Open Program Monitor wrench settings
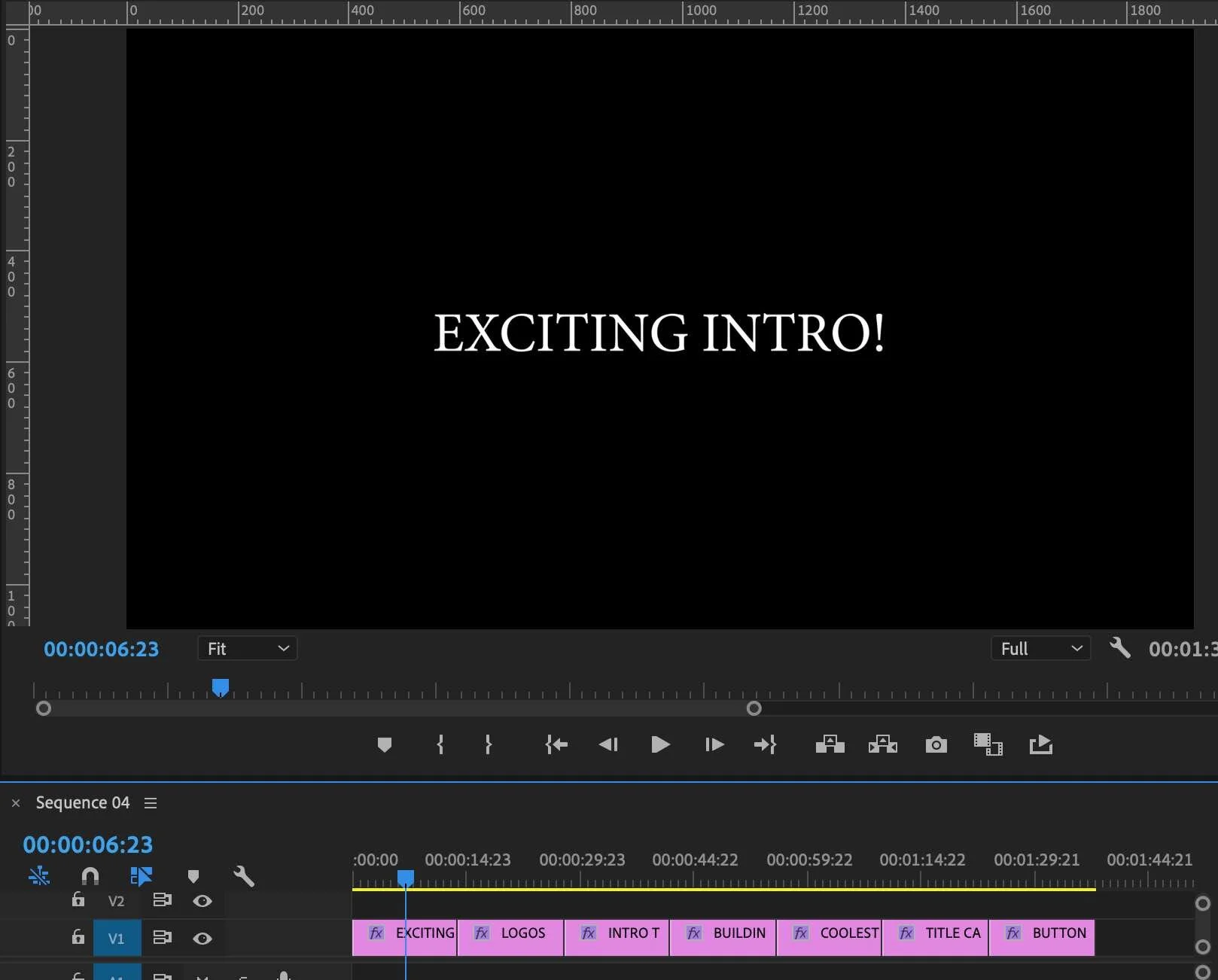 click(1120, 648)
